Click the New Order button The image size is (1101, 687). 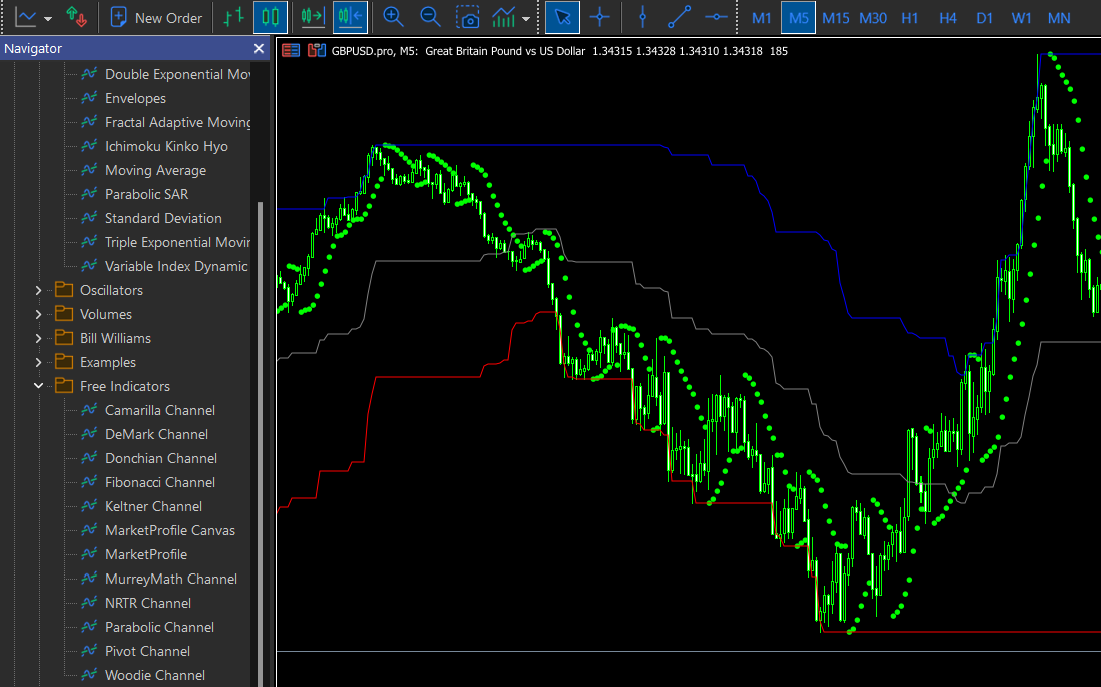click(x=156, y=18)
